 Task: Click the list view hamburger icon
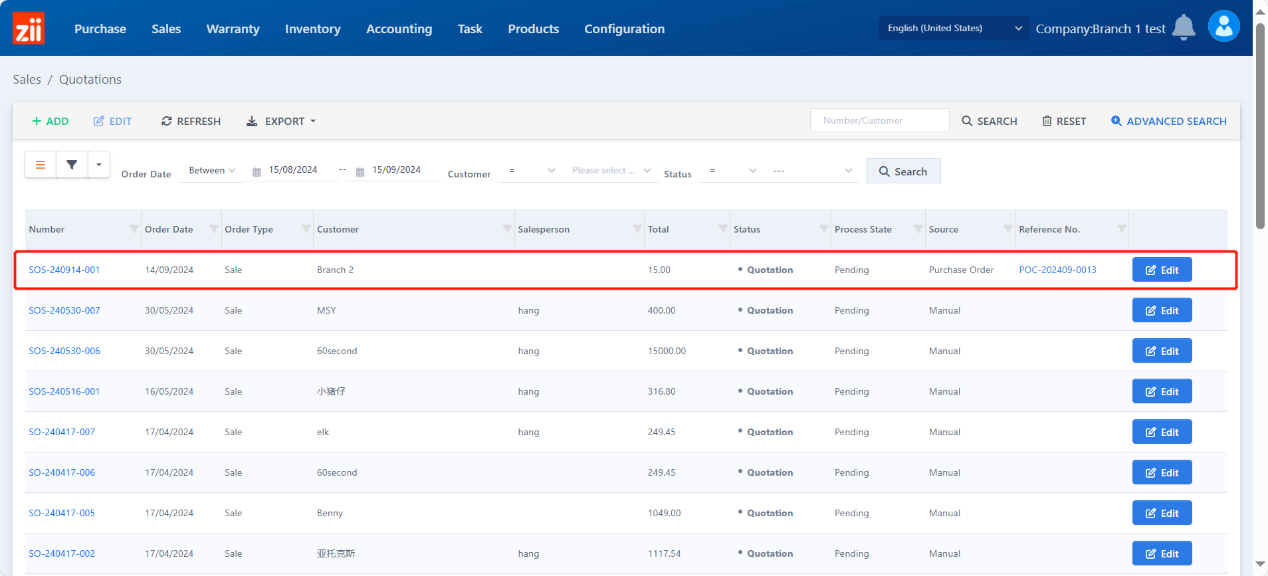coord(40,165)
